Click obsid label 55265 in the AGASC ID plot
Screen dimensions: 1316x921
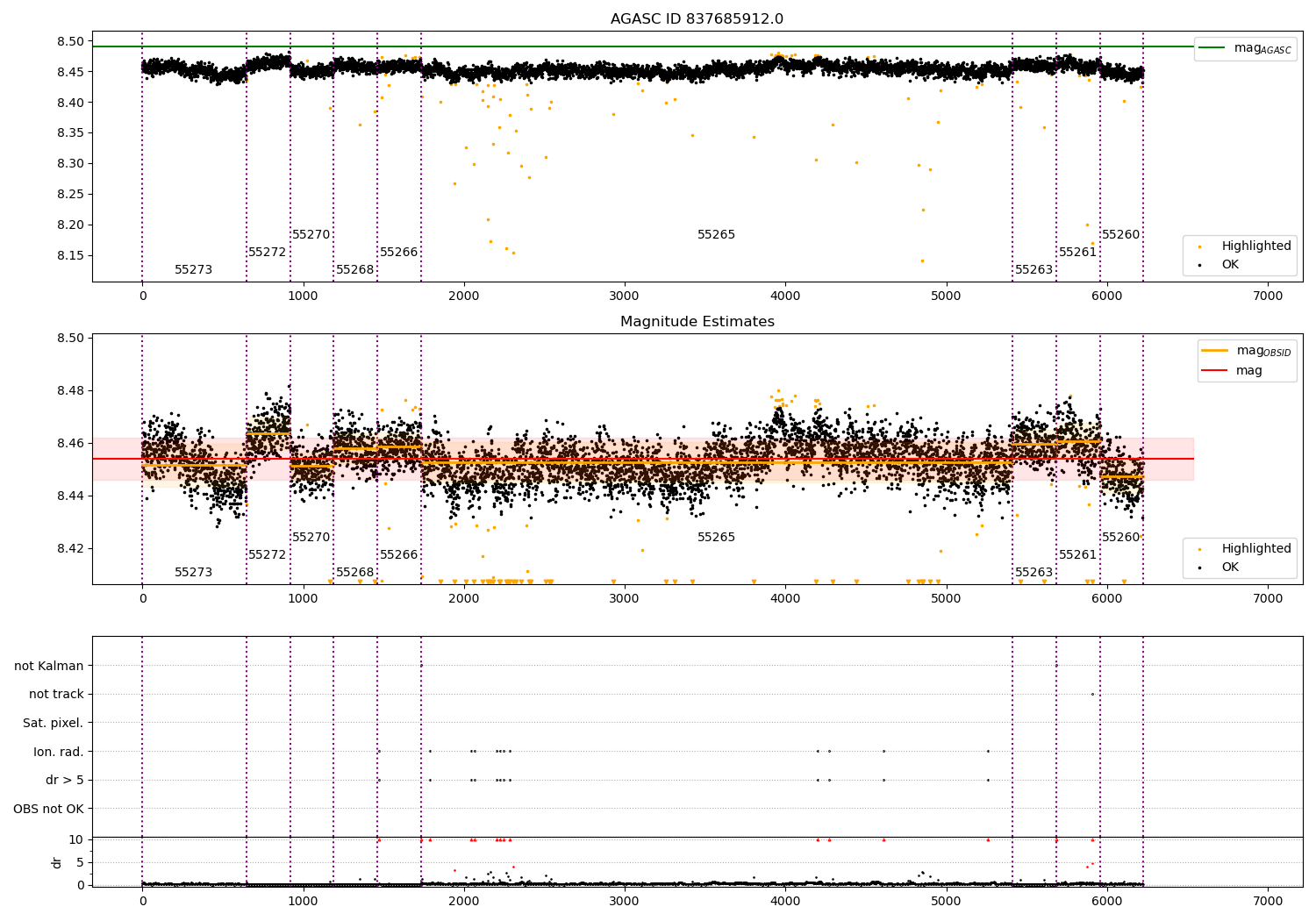(x=716, y=235)
